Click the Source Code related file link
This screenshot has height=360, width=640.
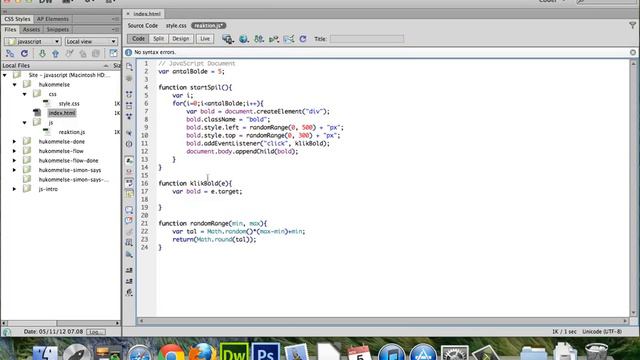click(142, 25)
